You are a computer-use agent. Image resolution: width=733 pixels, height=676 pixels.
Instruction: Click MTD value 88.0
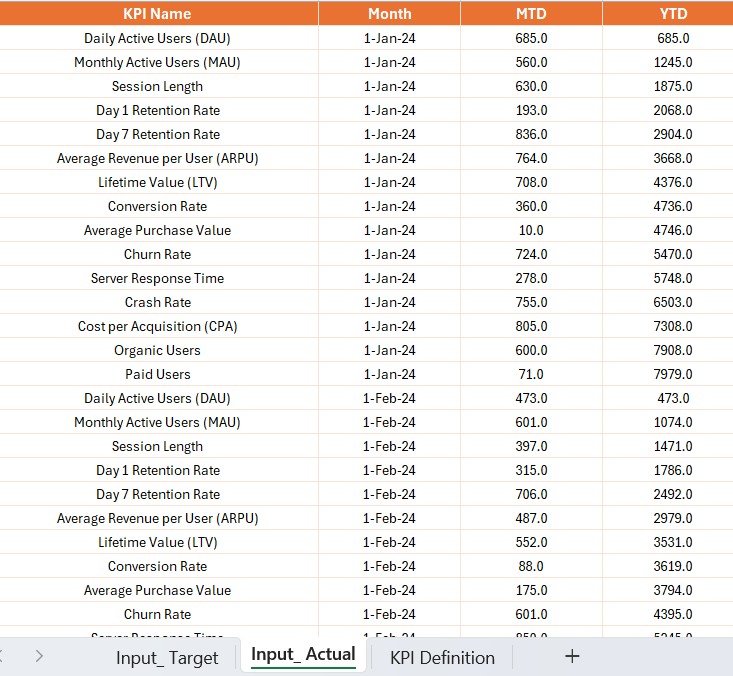coord(531,566)
